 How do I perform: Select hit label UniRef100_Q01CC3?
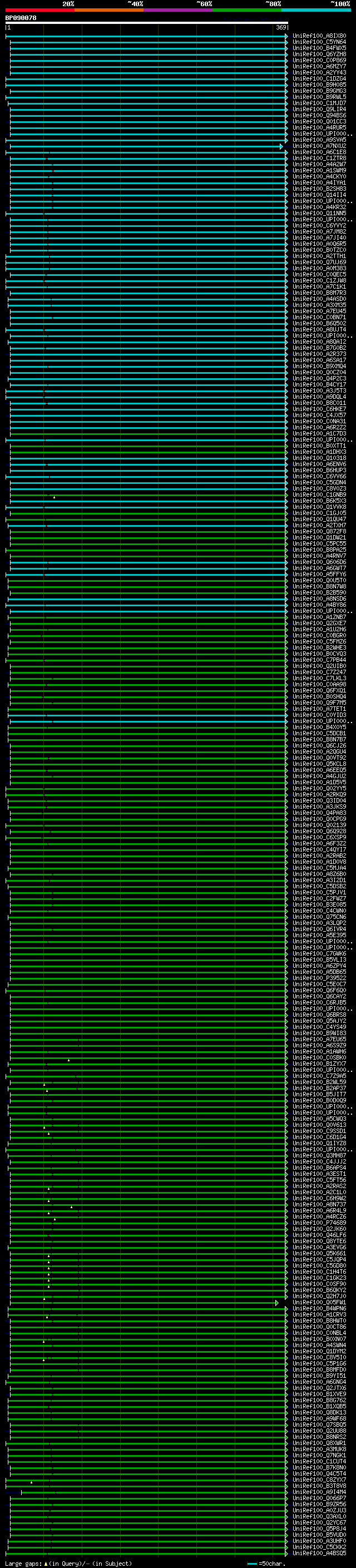319,122
